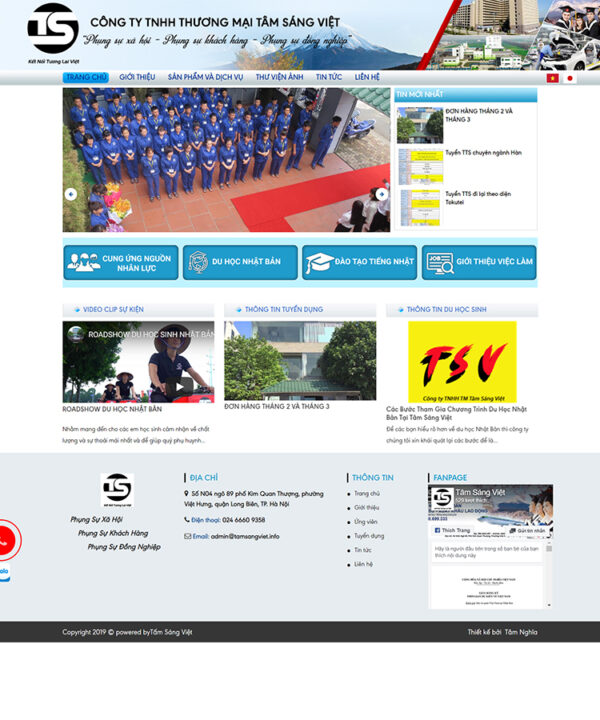Click the TSV du học sinh thumbnail
600x720 pixels.
point(462,361)
